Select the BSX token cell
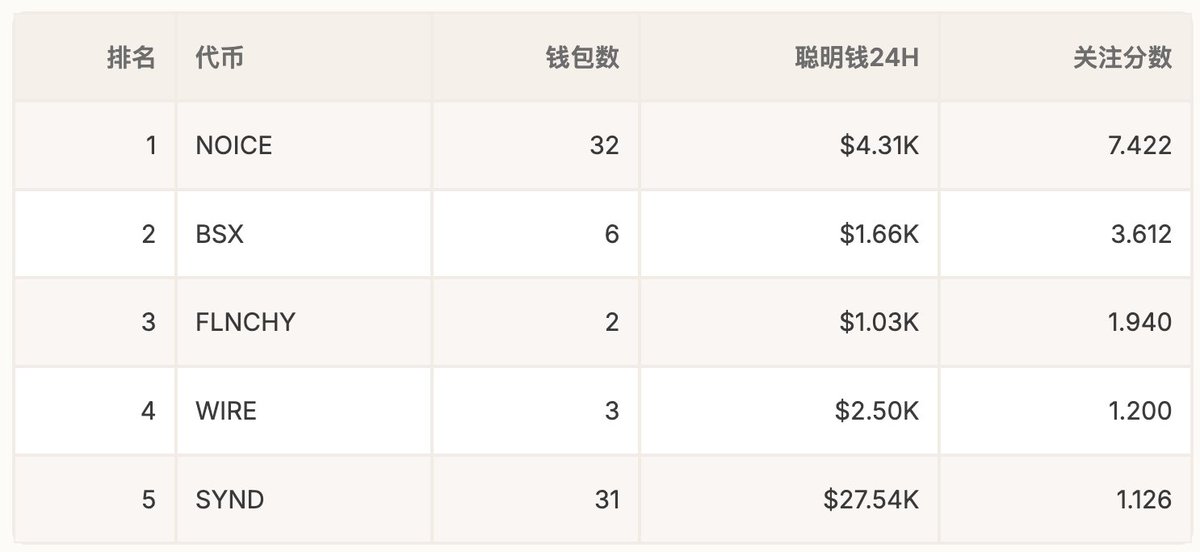 click(219, 234)
